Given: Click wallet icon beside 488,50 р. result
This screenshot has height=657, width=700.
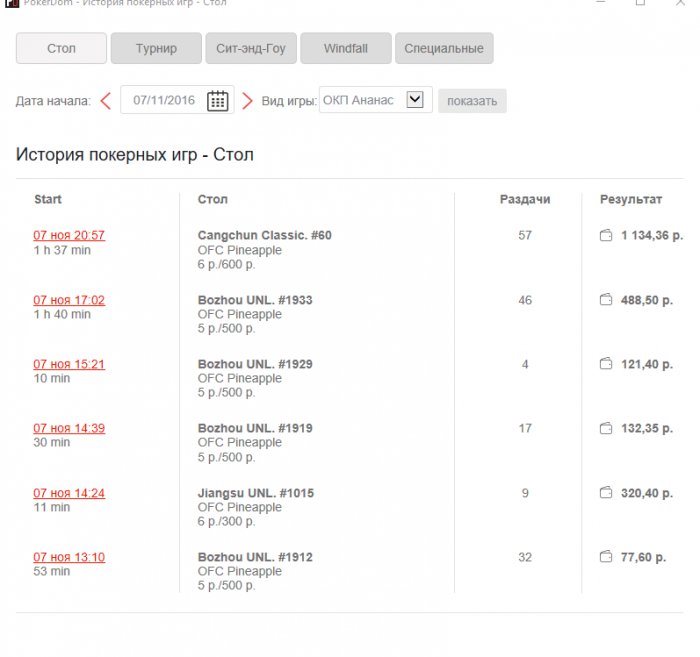Looking at the screenshot, I should click(605, 300).
